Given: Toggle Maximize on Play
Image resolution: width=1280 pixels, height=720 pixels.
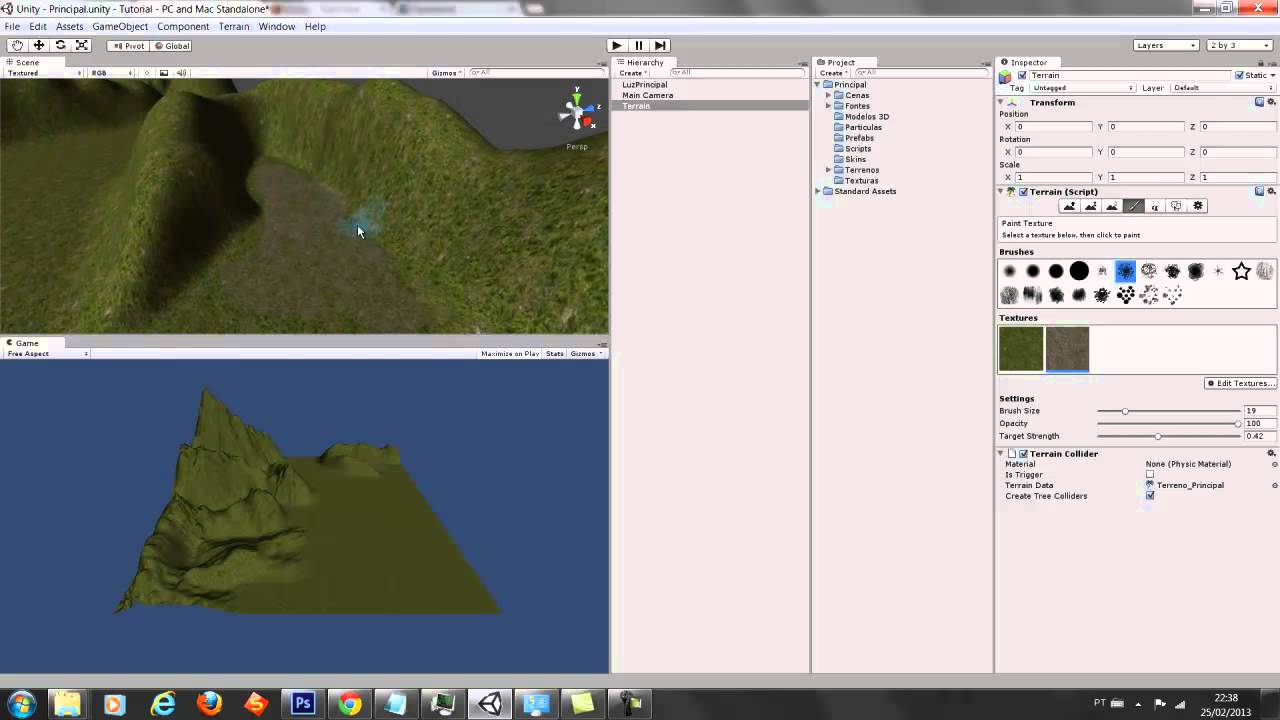Looking at the screenshot, I should 510,353.
